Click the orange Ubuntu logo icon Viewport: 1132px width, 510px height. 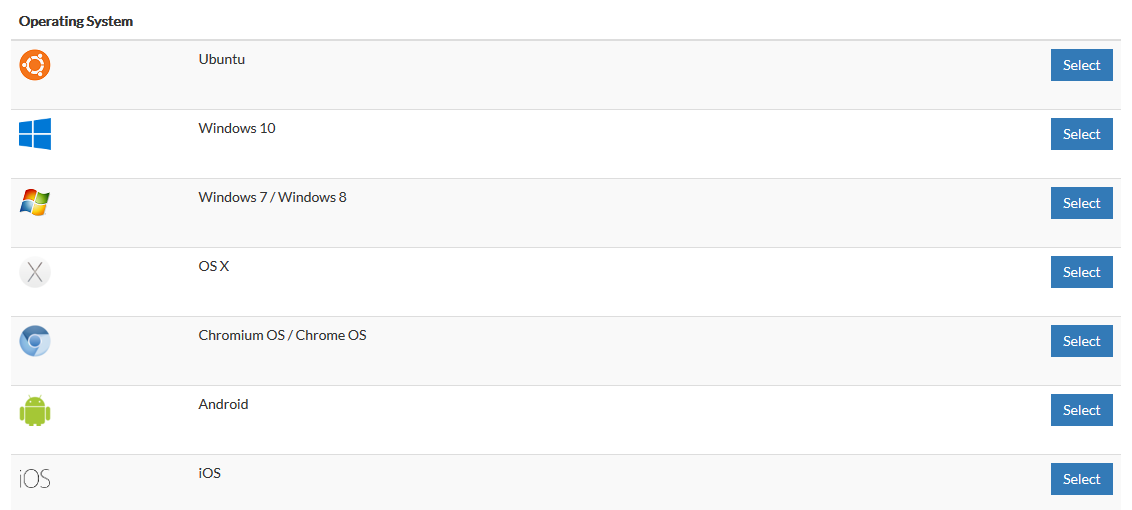35,65
